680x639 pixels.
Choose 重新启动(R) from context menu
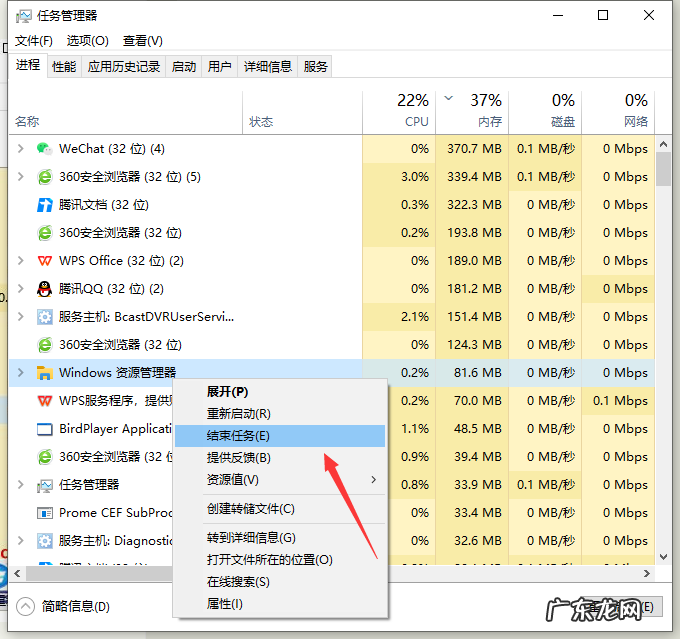point(280,414)
